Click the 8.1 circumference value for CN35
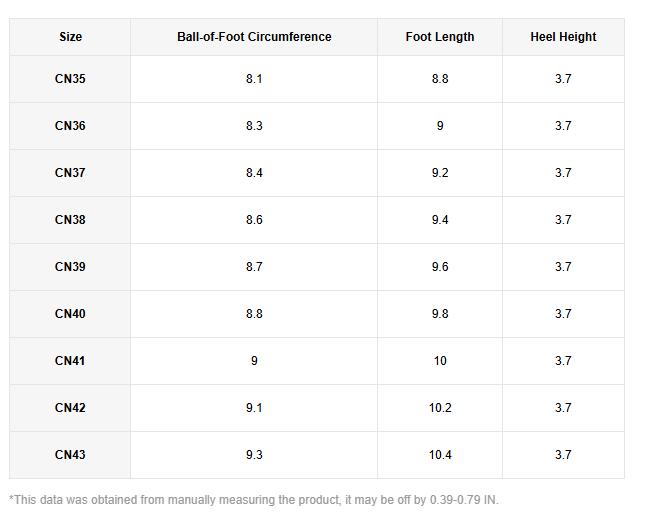646x526 pixels. click(x=254, y=79)
